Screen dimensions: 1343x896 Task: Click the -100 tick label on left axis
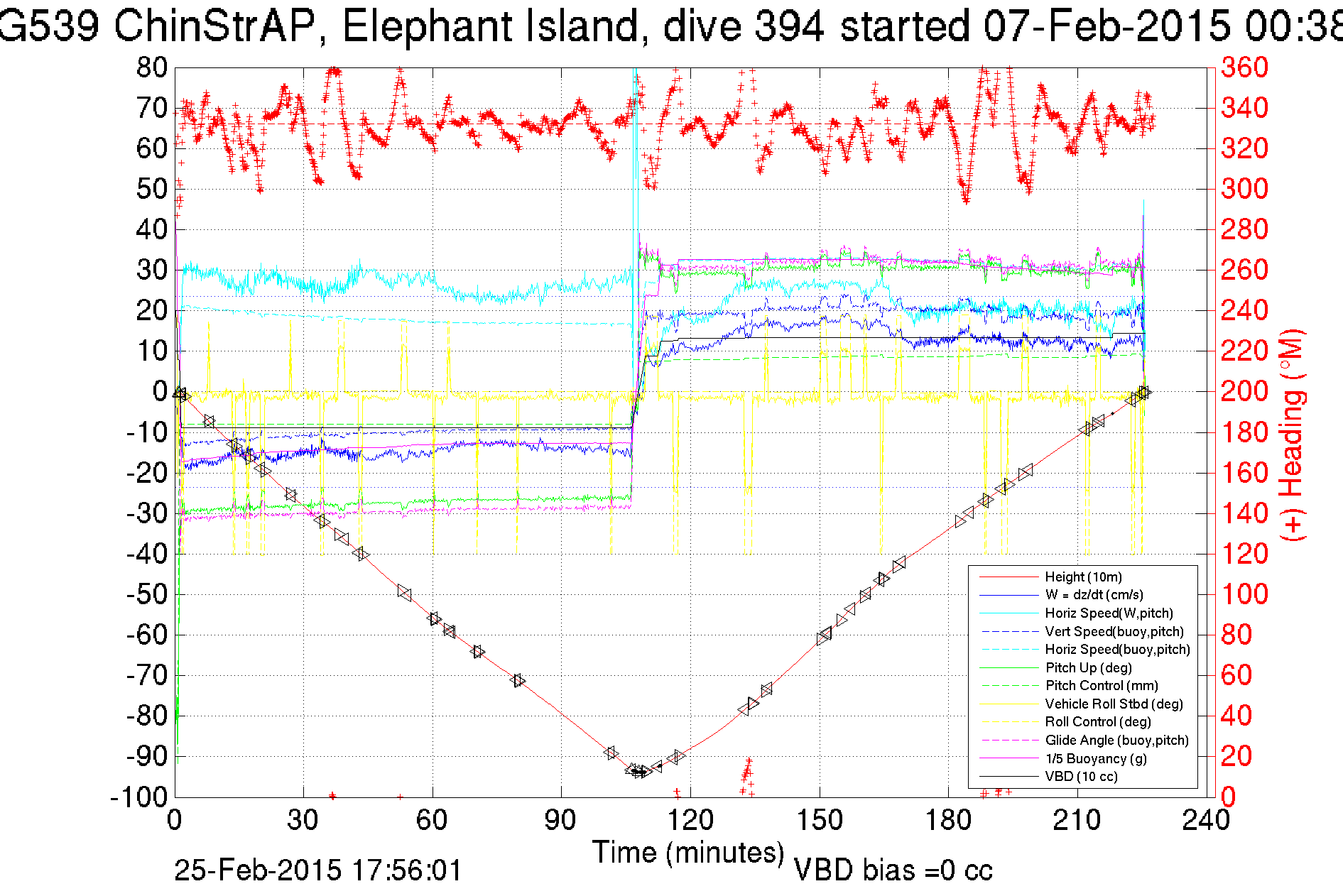pyautogui.click(x=138, y=797)
